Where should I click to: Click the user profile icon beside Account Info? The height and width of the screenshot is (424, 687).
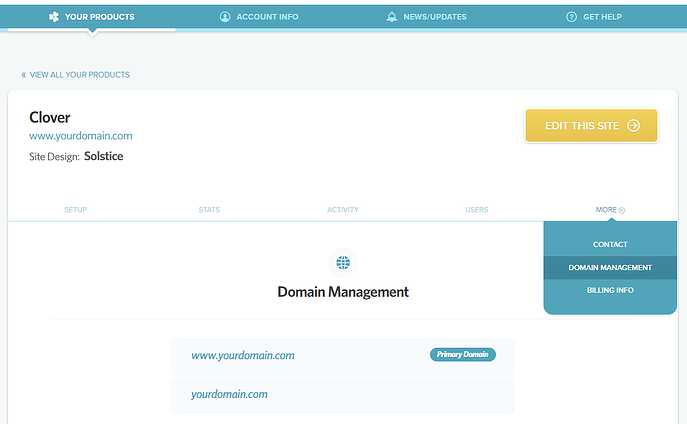pyautogui.click(x=225, y=17)
